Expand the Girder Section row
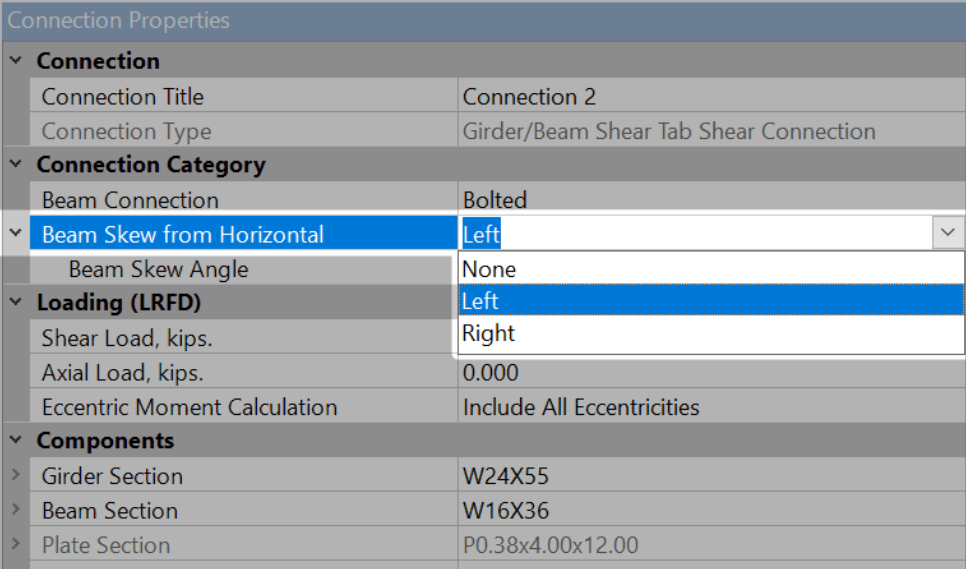 (x=15, y=476)
